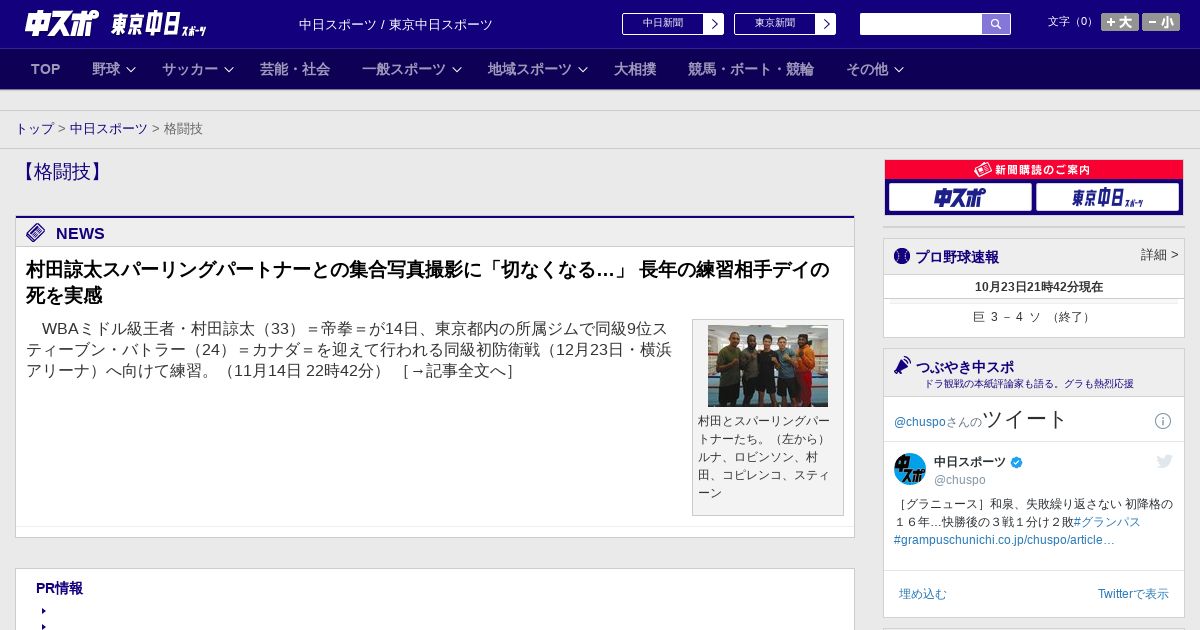Click arrow next to 東京新聞
This screenshot has width=1200, height=630.
pos(826,24)
